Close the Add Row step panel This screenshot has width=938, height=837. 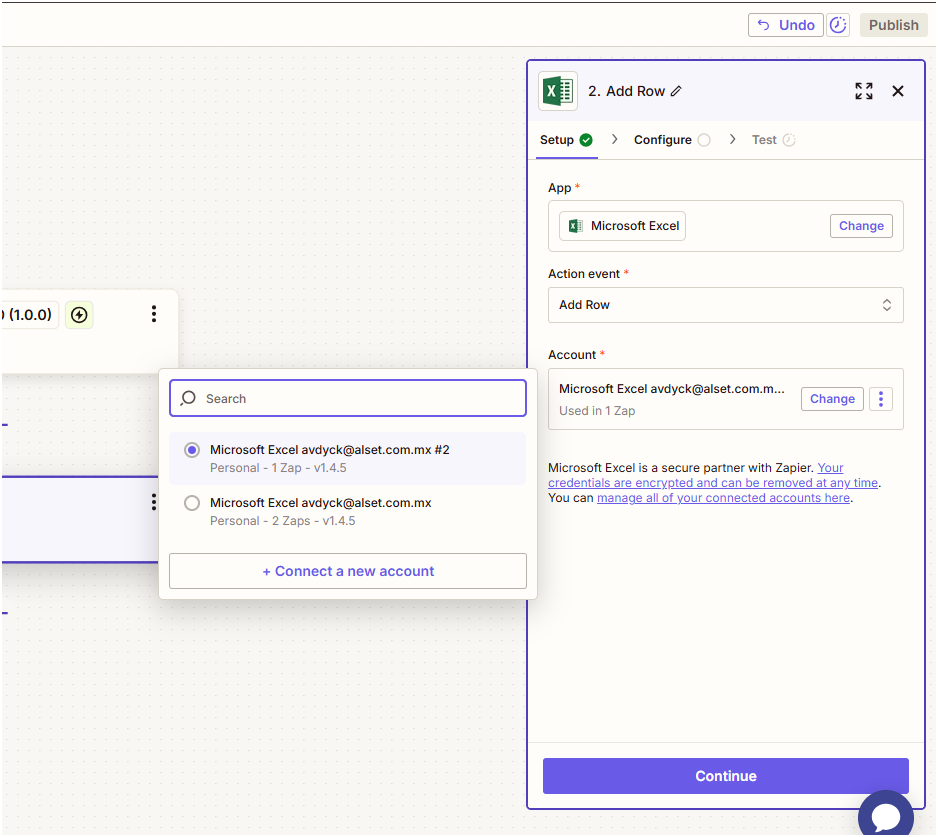[897, 91]
